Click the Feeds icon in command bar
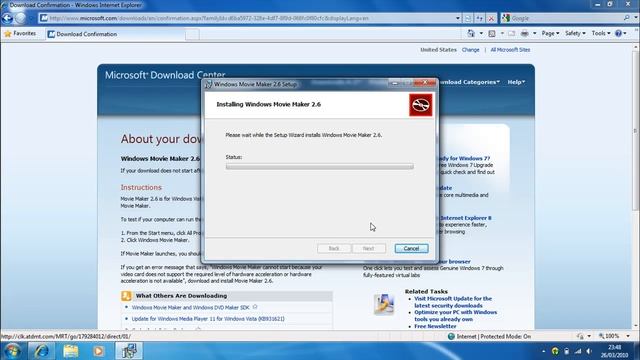Image resolution: width=640 pixels, height=360 pixels. coord(492,33)
